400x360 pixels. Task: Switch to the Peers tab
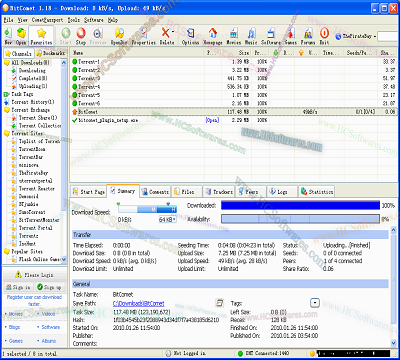pos(251,192)
